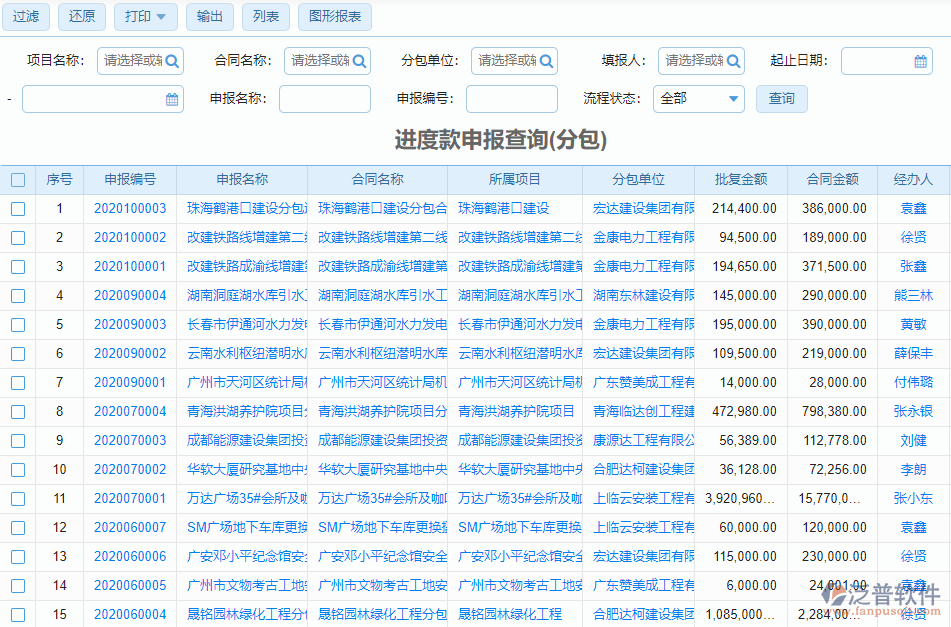Screen dimensions: 951x627
Task: Switch to the 列表 view tab
Action: (265, 17)
